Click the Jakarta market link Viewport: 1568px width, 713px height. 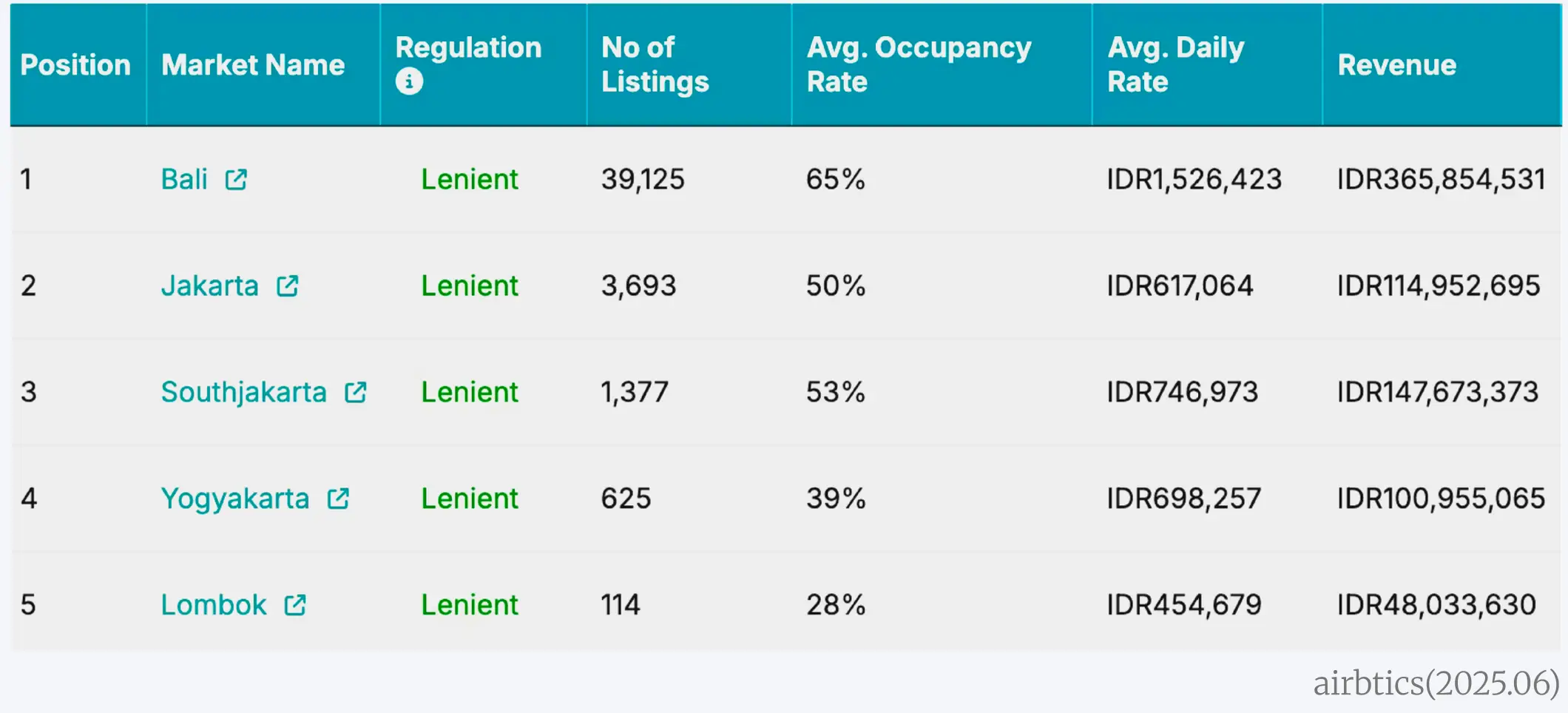[x=210, y=286]
